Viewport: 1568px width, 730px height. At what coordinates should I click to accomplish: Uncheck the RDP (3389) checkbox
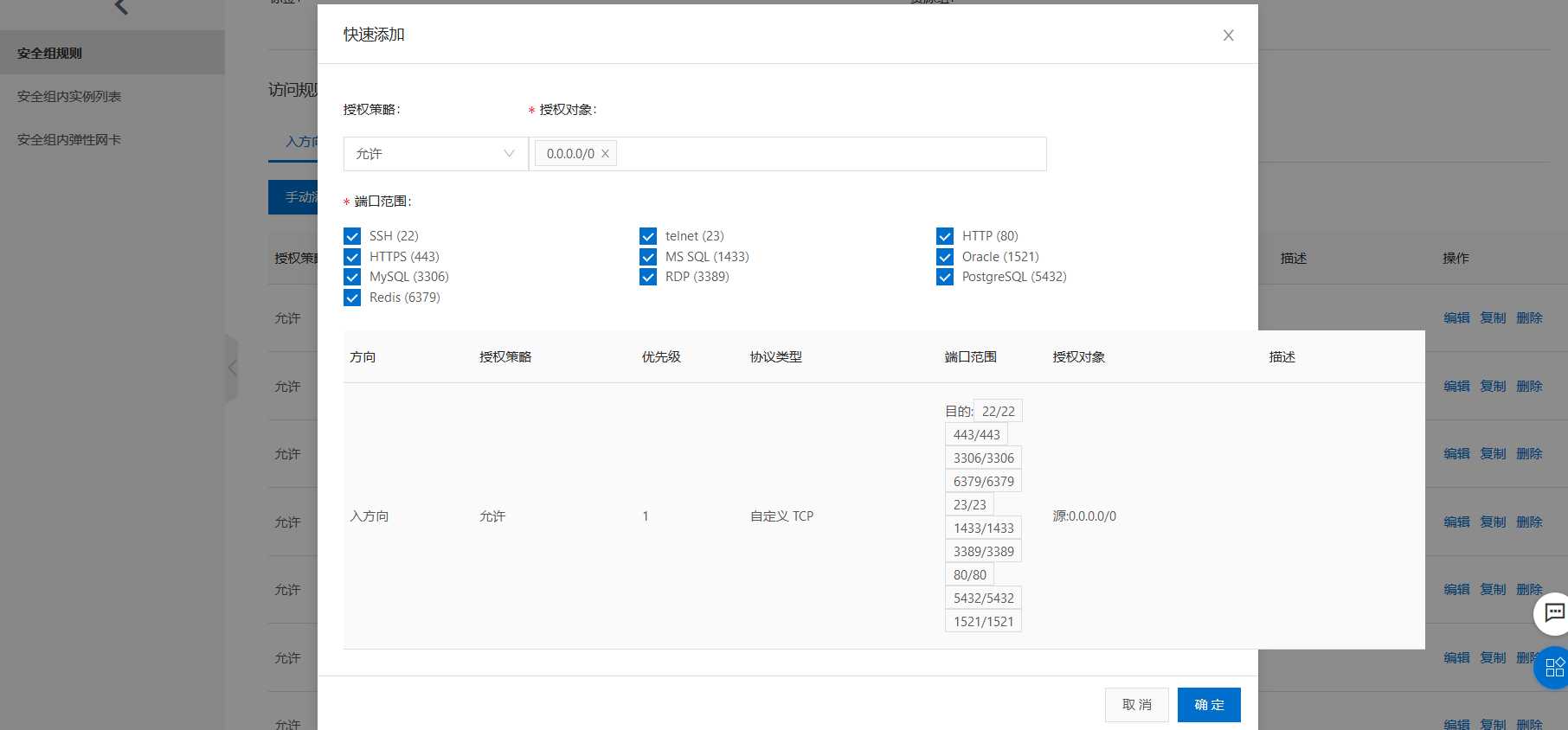(x=648, y=277)
